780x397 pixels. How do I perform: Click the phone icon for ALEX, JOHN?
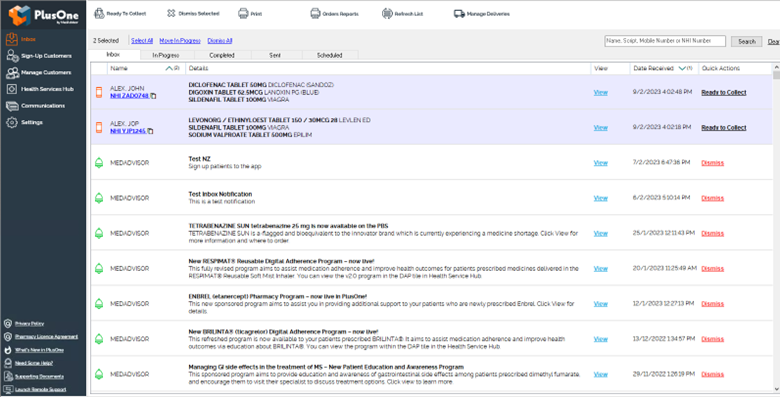99,92
